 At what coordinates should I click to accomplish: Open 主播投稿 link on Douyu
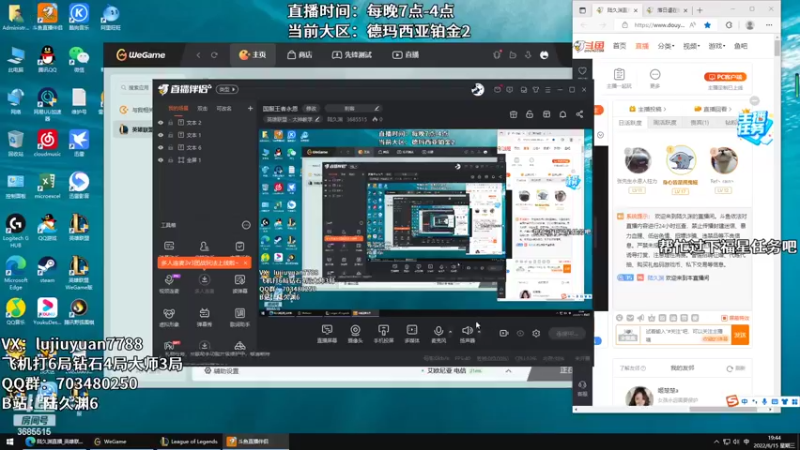[x=648, y=109]
